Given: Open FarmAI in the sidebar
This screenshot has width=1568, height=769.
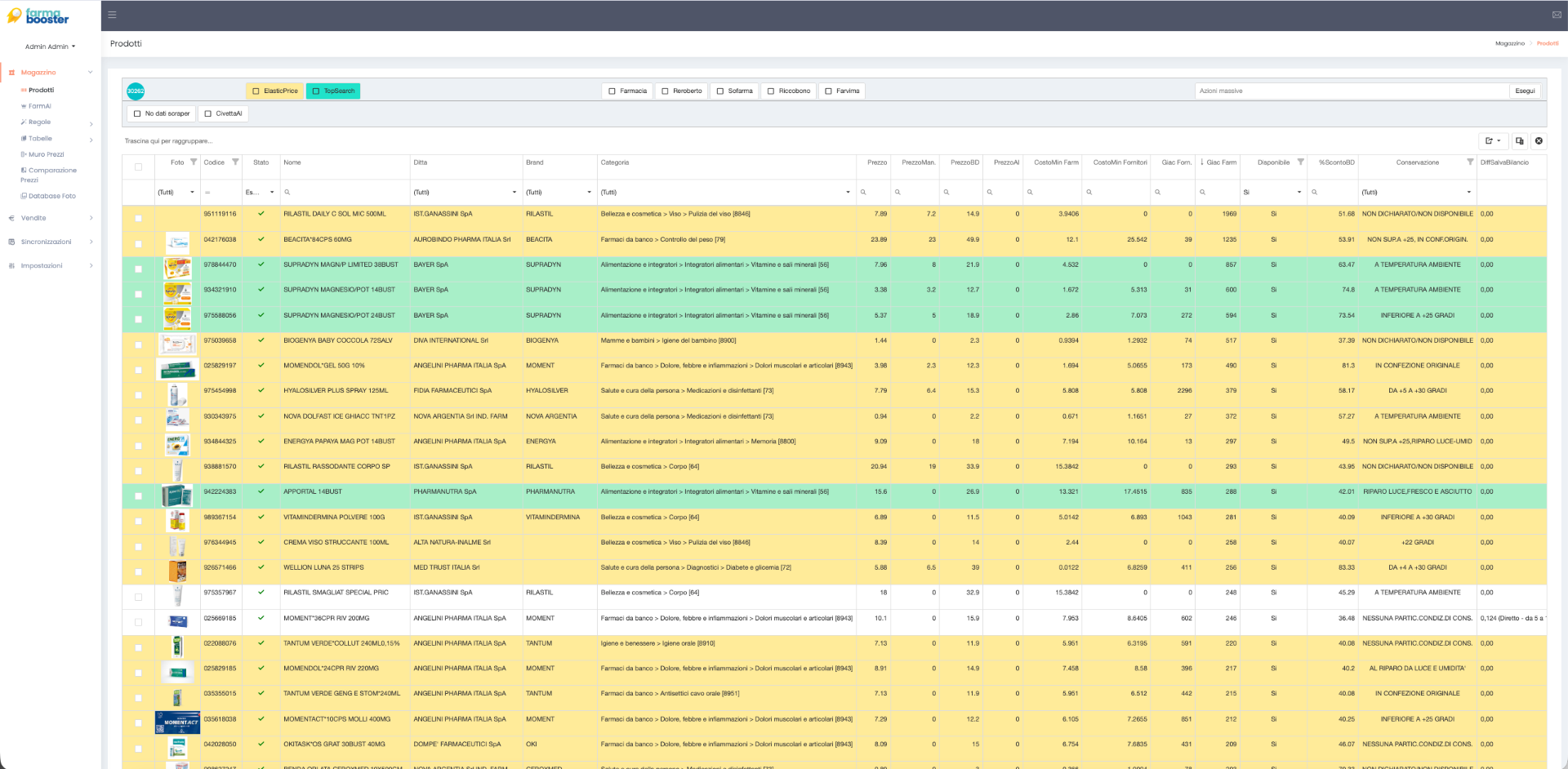Looking at the screenshot, I should (x=39, y=106).
